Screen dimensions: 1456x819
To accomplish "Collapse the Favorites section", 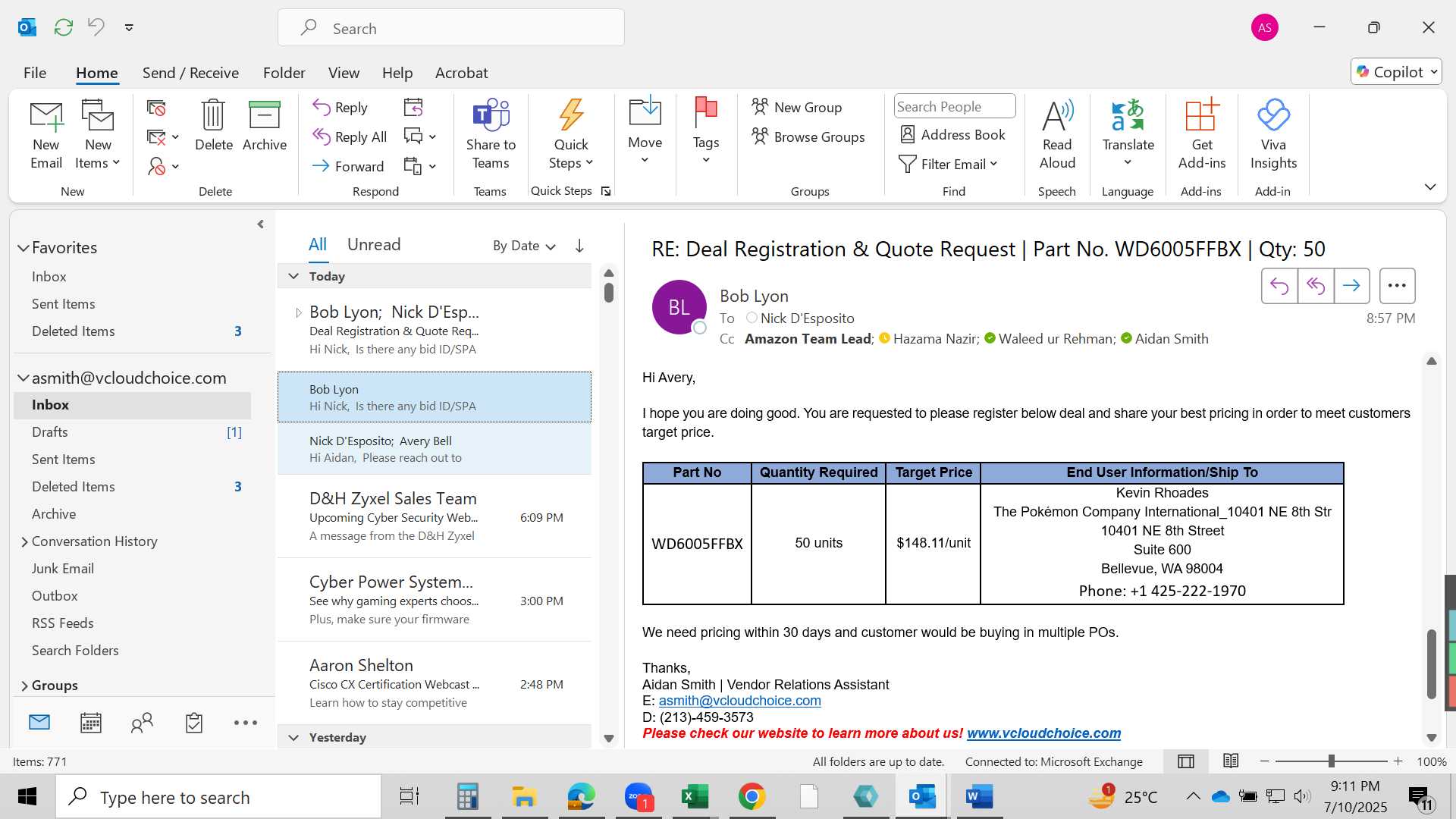I will point(24,248).
